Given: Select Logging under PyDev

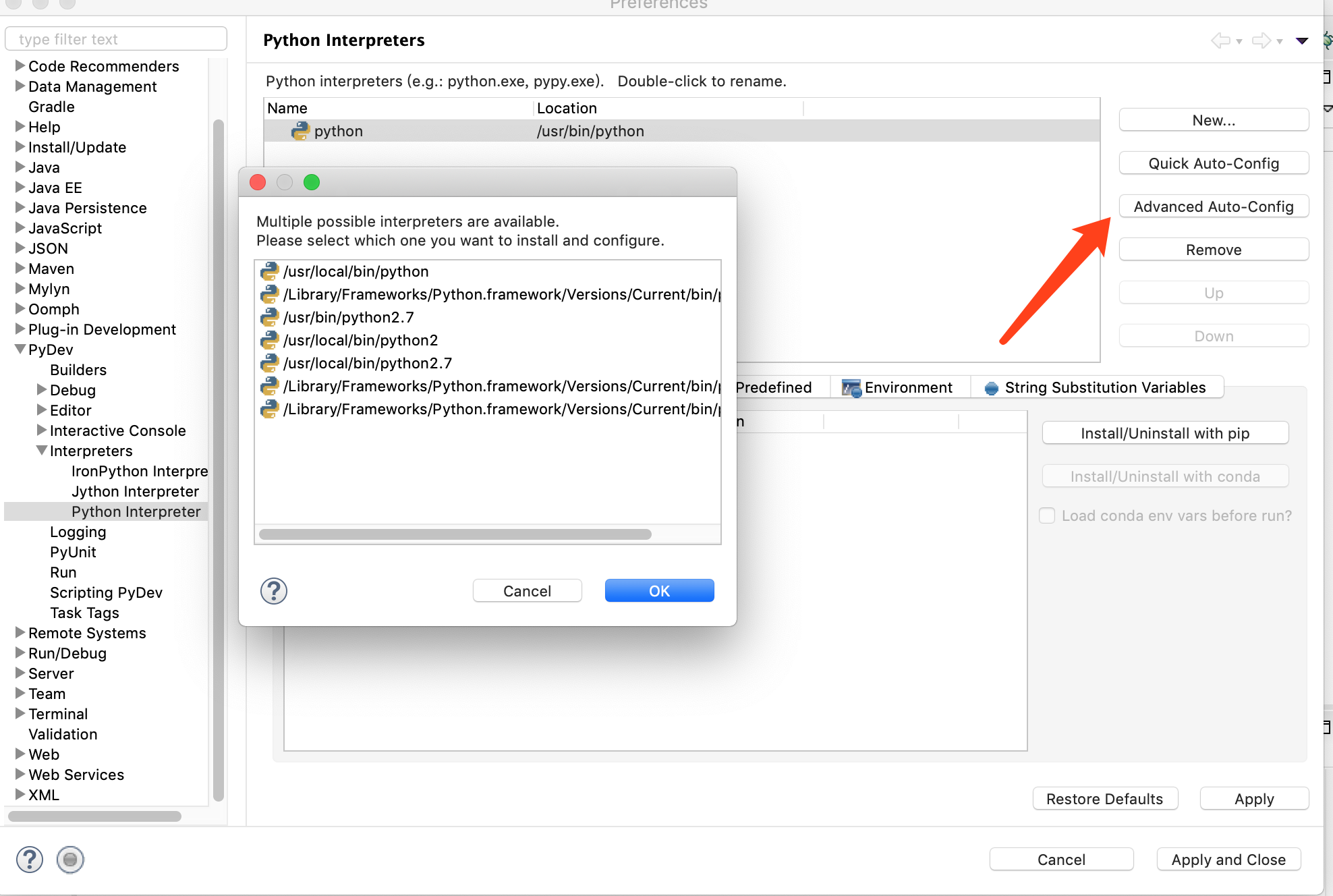Looking at the screenshot, I should coord(78,532).
